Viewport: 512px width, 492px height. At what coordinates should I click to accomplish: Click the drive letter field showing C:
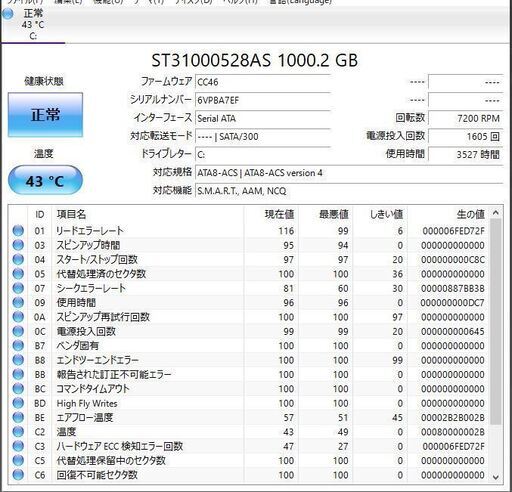263,154
